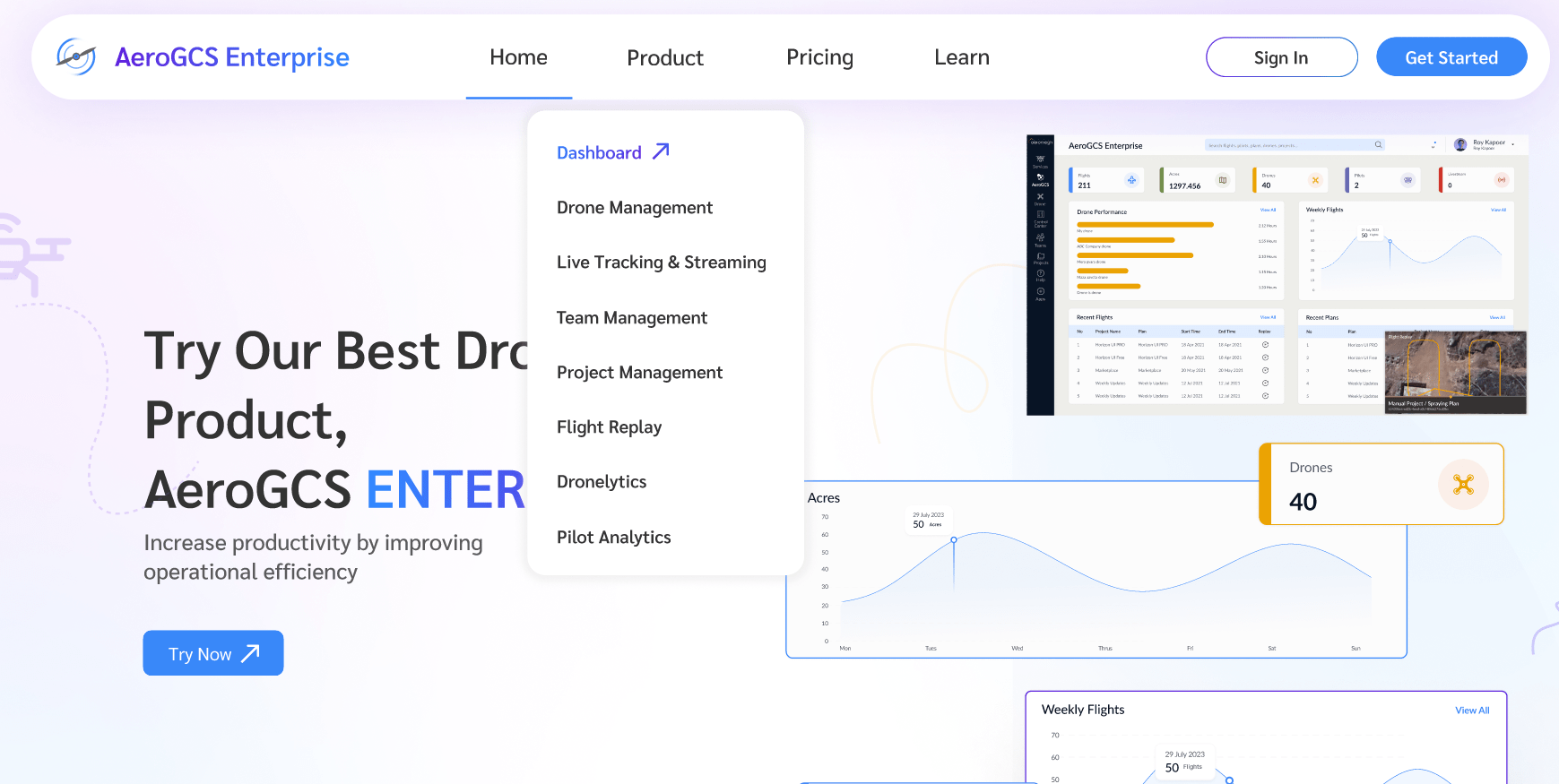Click the "Increase productivity by improving" tagline text
This screenshot has height=784, width=1559.
click(x=313, y=543)
